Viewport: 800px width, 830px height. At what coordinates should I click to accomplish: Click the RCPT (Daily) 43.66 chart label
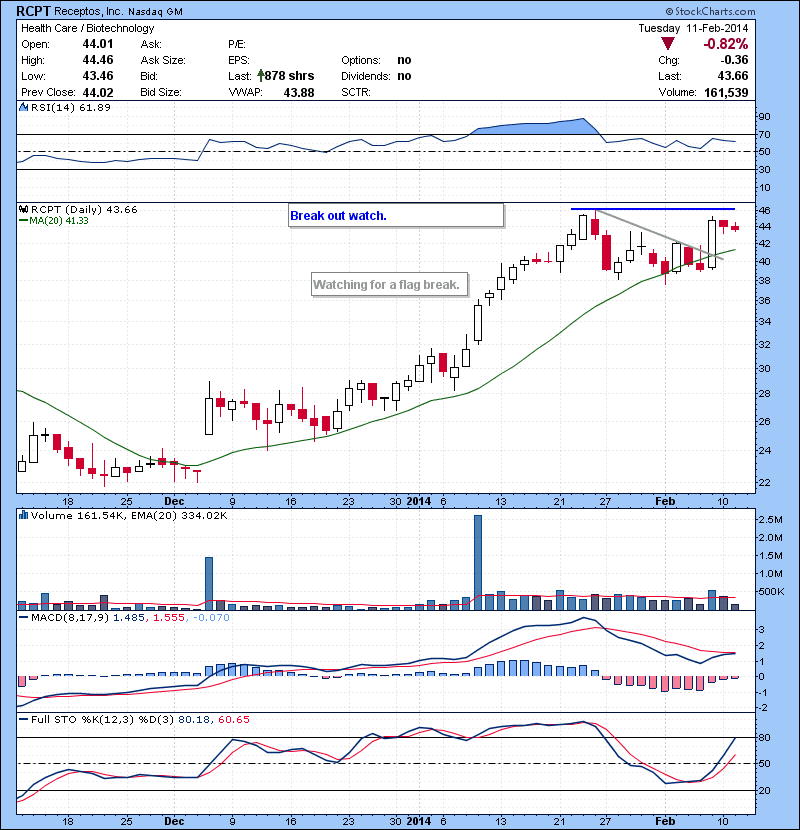84,210
